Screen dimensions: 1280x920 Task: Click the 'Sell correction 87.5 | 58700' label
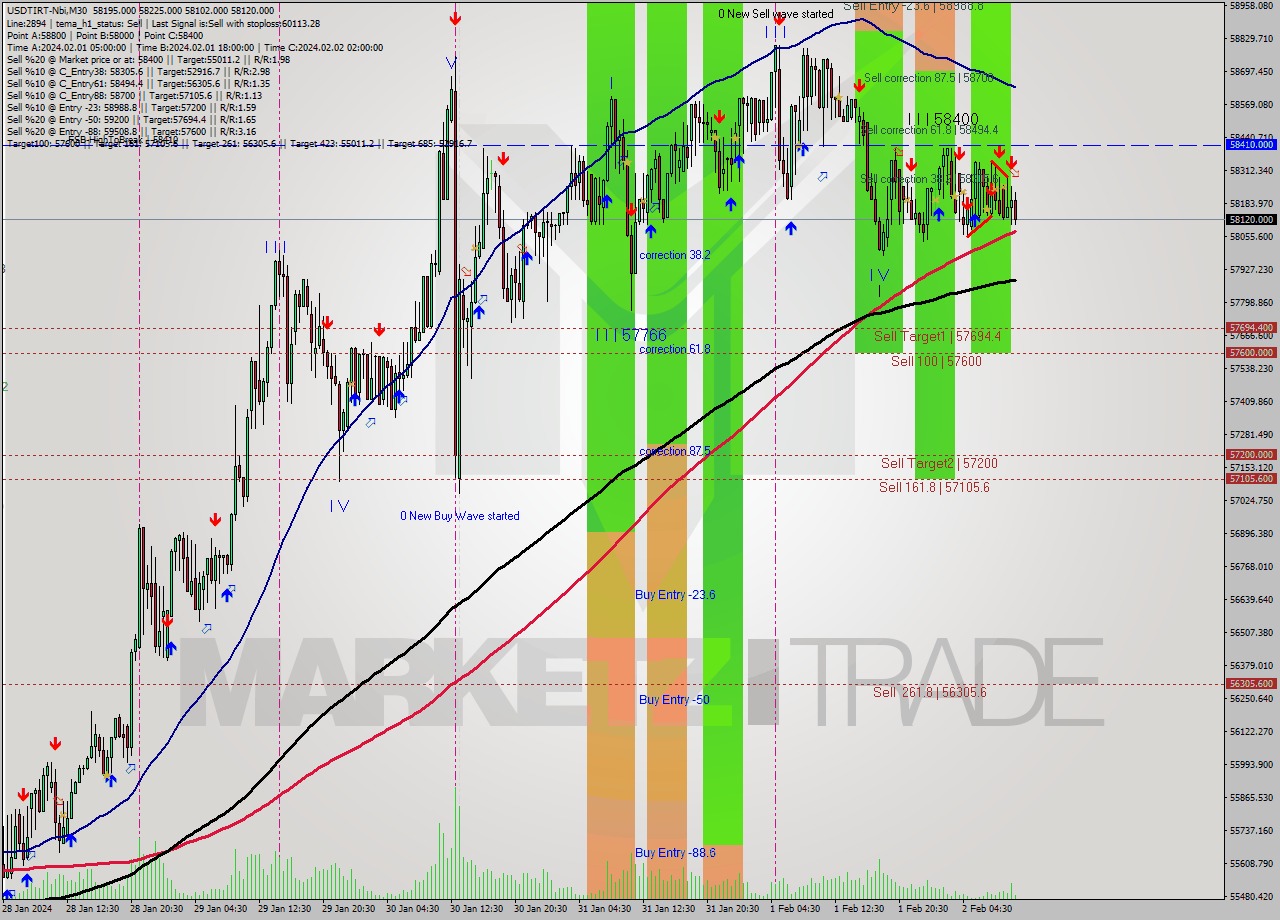click(x=929, y=77)
